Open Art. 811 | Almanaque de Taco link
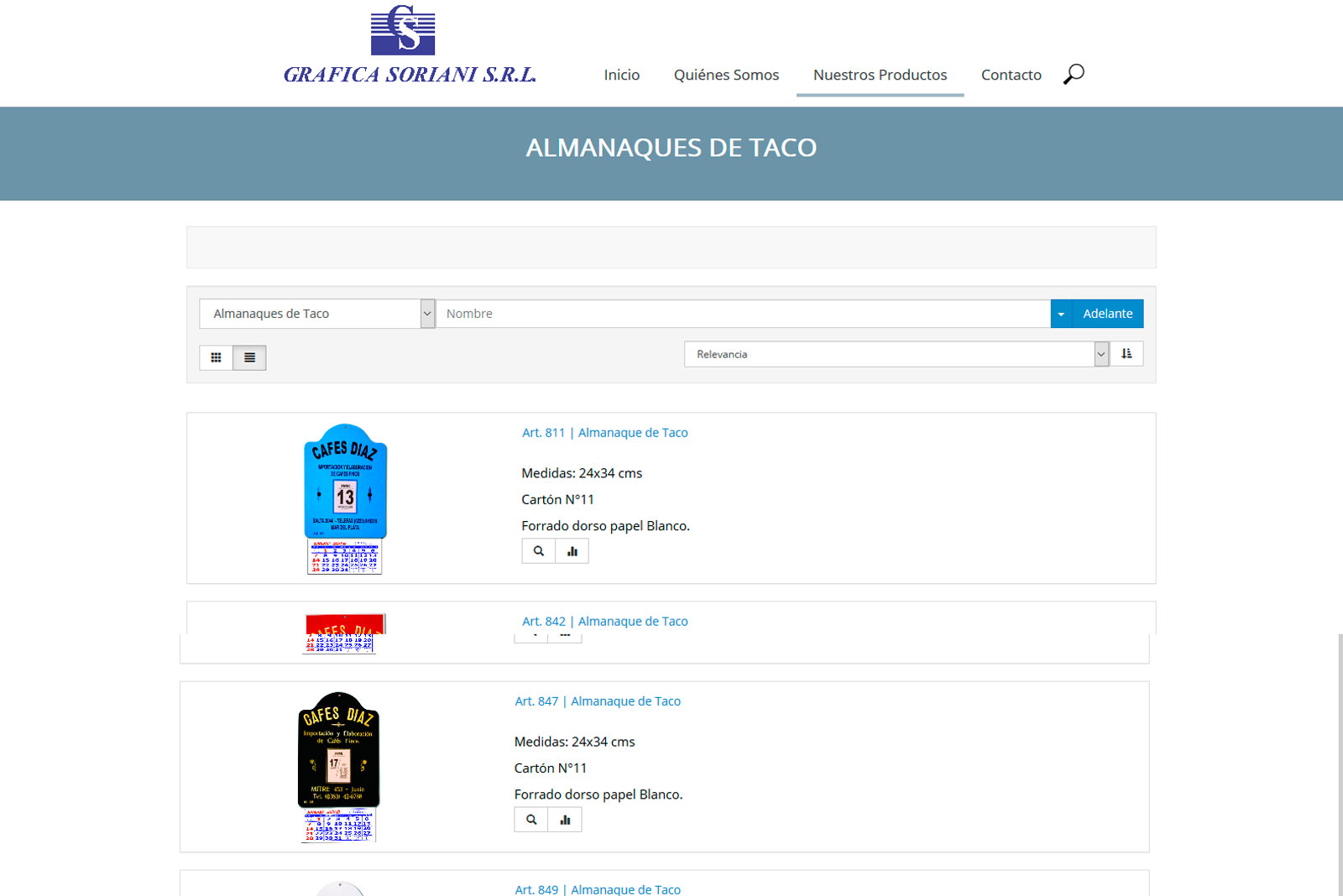 [605, 433]
